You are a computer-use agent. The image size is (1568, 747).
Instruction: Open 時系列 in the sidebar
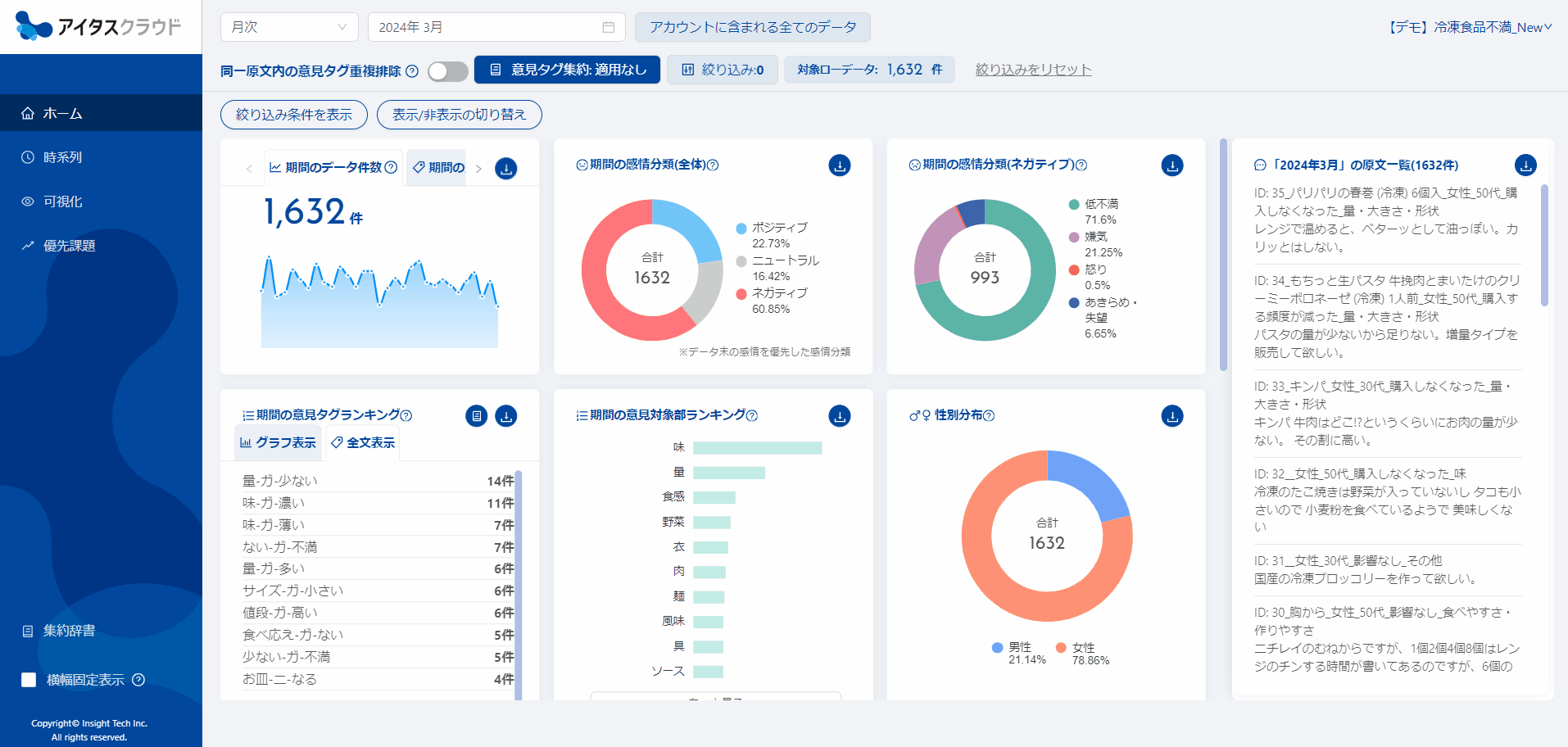click(x=63, y=157)
